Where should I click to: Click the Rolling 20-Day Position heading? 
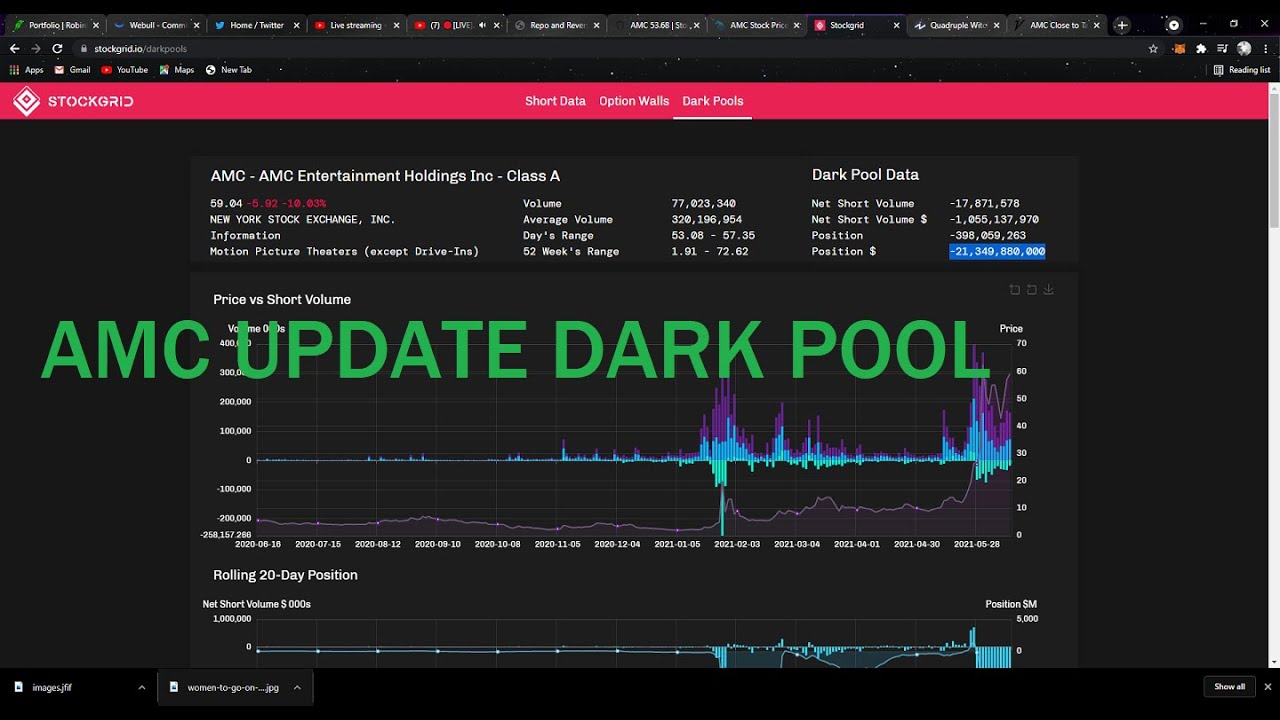[x=285, y=575]
